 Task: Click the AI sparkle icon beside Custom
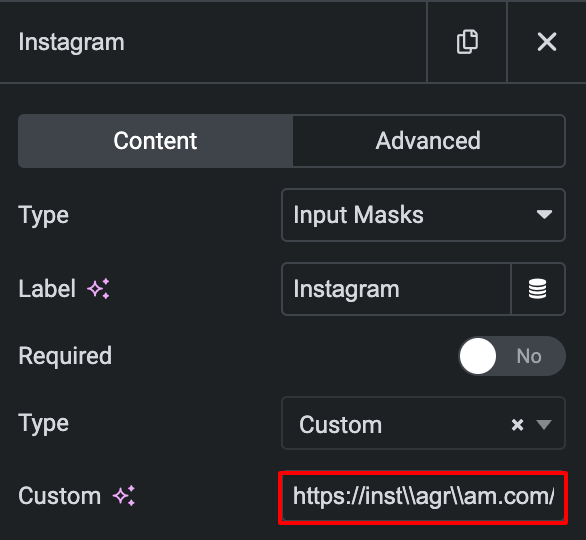pyautogui.click(x=124, y=496)
